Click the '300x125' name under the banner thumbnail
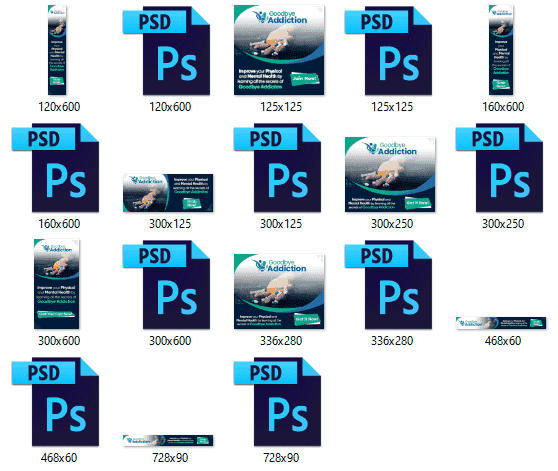Image resolution: width=558 pixels, height=471 pixels. 170,224
